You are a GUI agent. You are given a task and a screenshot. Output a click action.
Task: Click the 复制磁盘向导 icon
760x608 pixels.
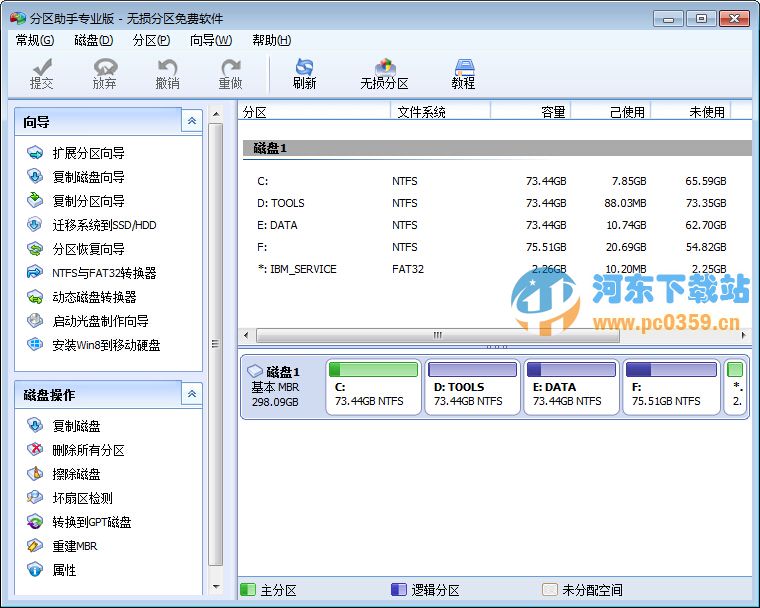(x=35, y=176)
